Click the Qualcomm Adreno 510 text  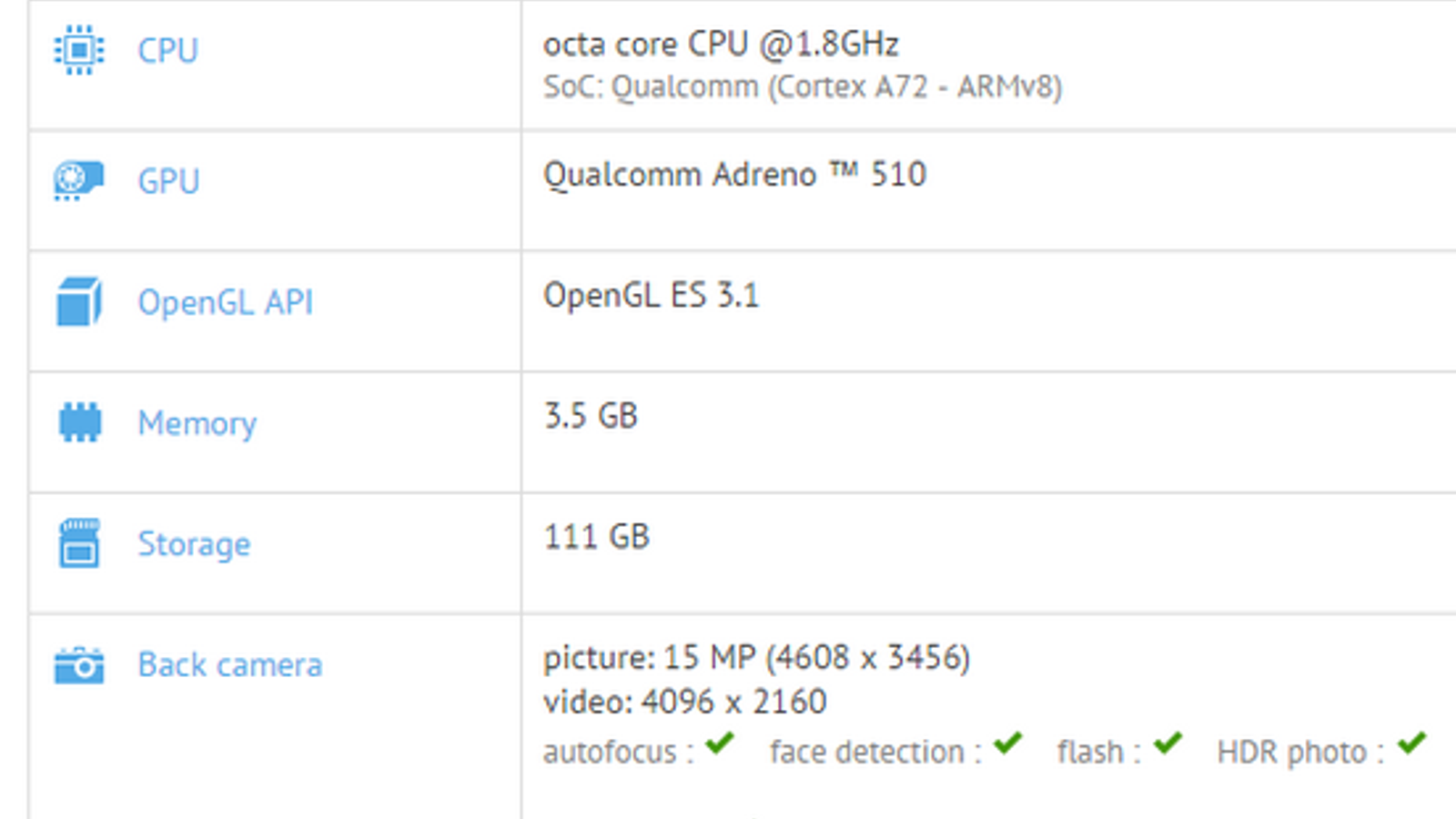tap(733, 174)
